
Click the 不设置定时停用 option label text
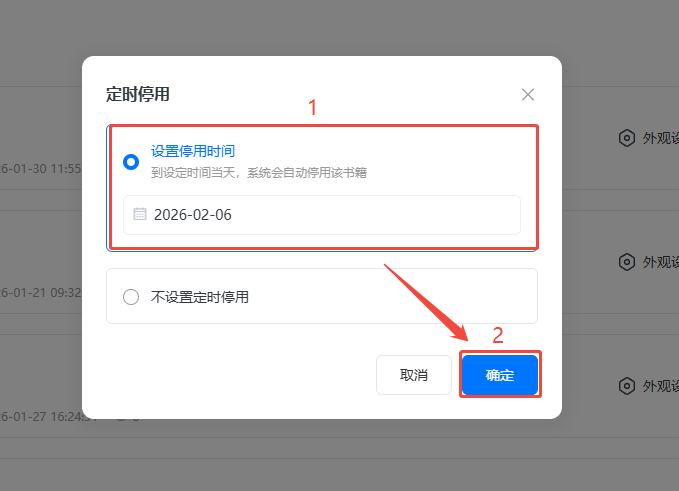(x=200, y=297)
